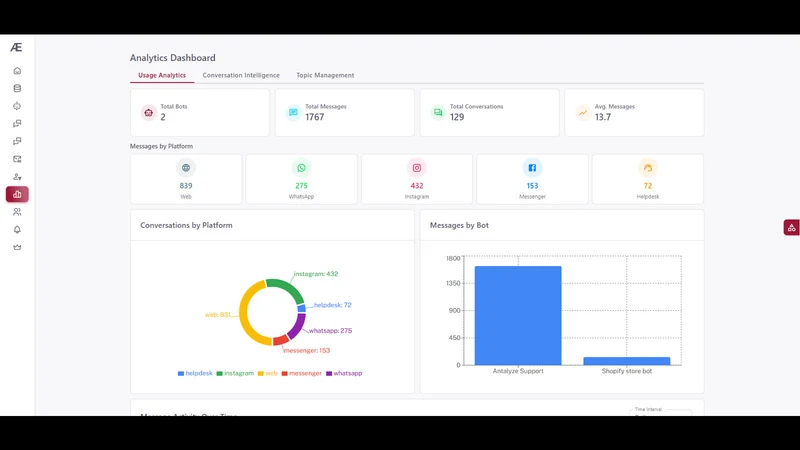Click the Helpdesk headset platform icon

coord(647,168)
